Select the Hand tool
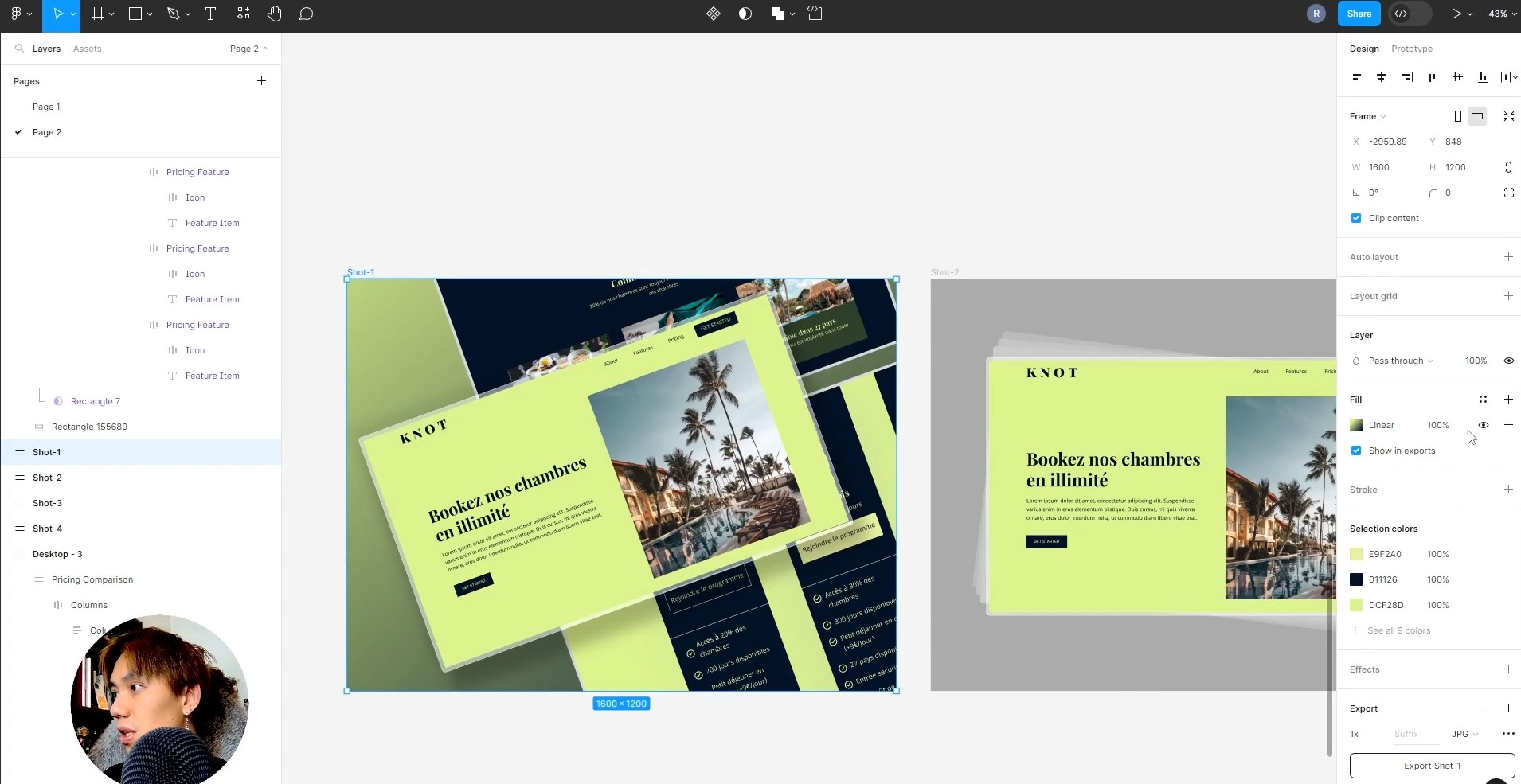1521x784 pixels. click(275, 14)
